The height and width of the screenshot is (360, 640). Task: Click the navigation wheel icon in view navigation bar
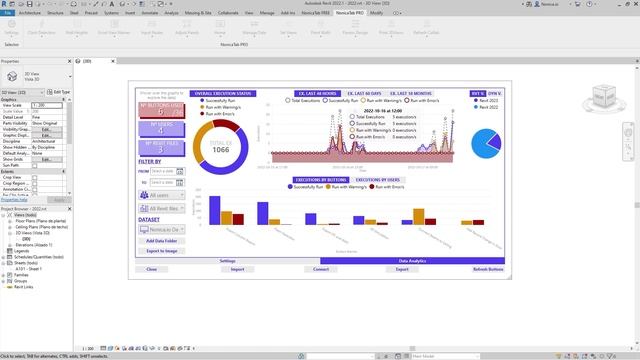[x=629, y=133]
